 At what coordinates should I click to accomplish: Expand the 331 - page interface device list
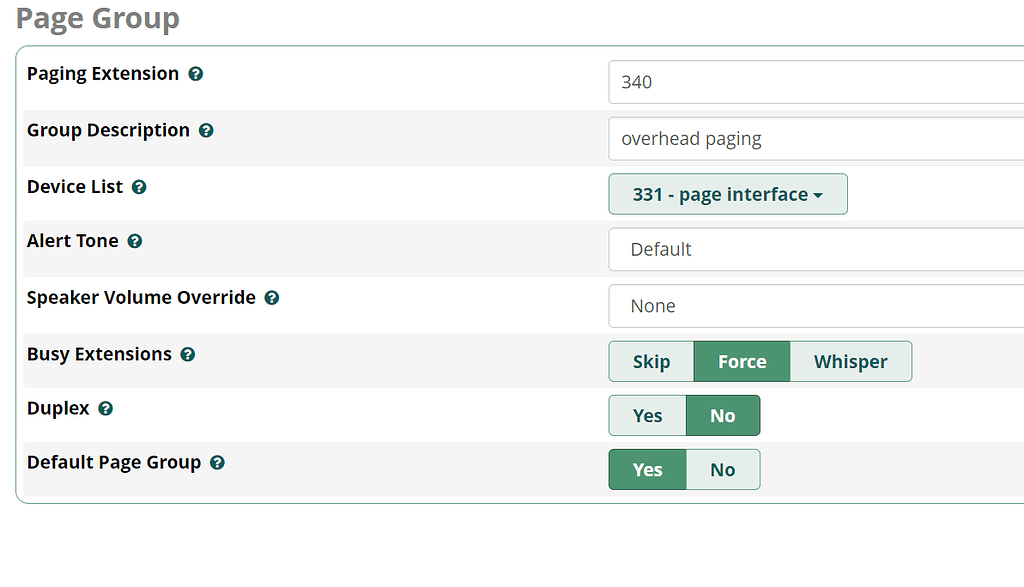(x=728, y=194)
